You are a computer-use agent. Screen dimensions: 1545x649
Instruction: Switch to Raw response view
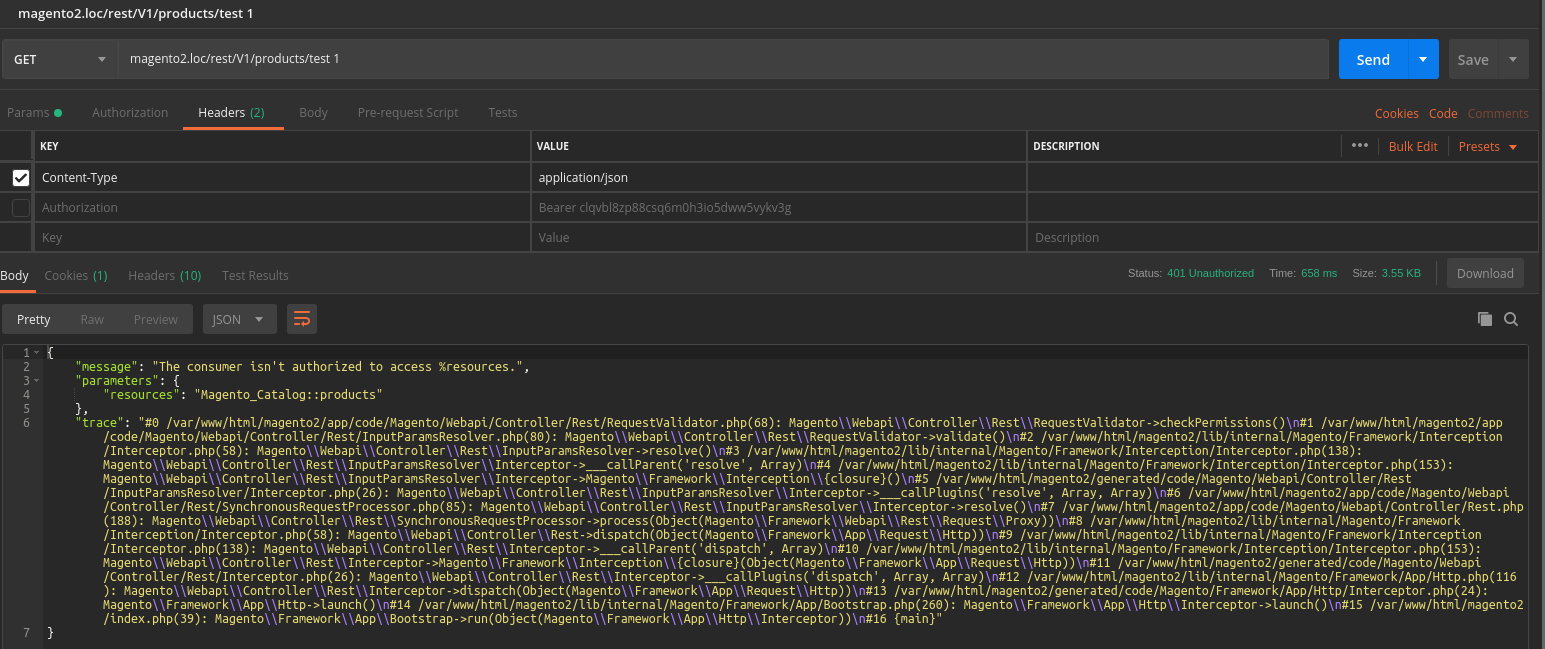(x=92, y=319)
